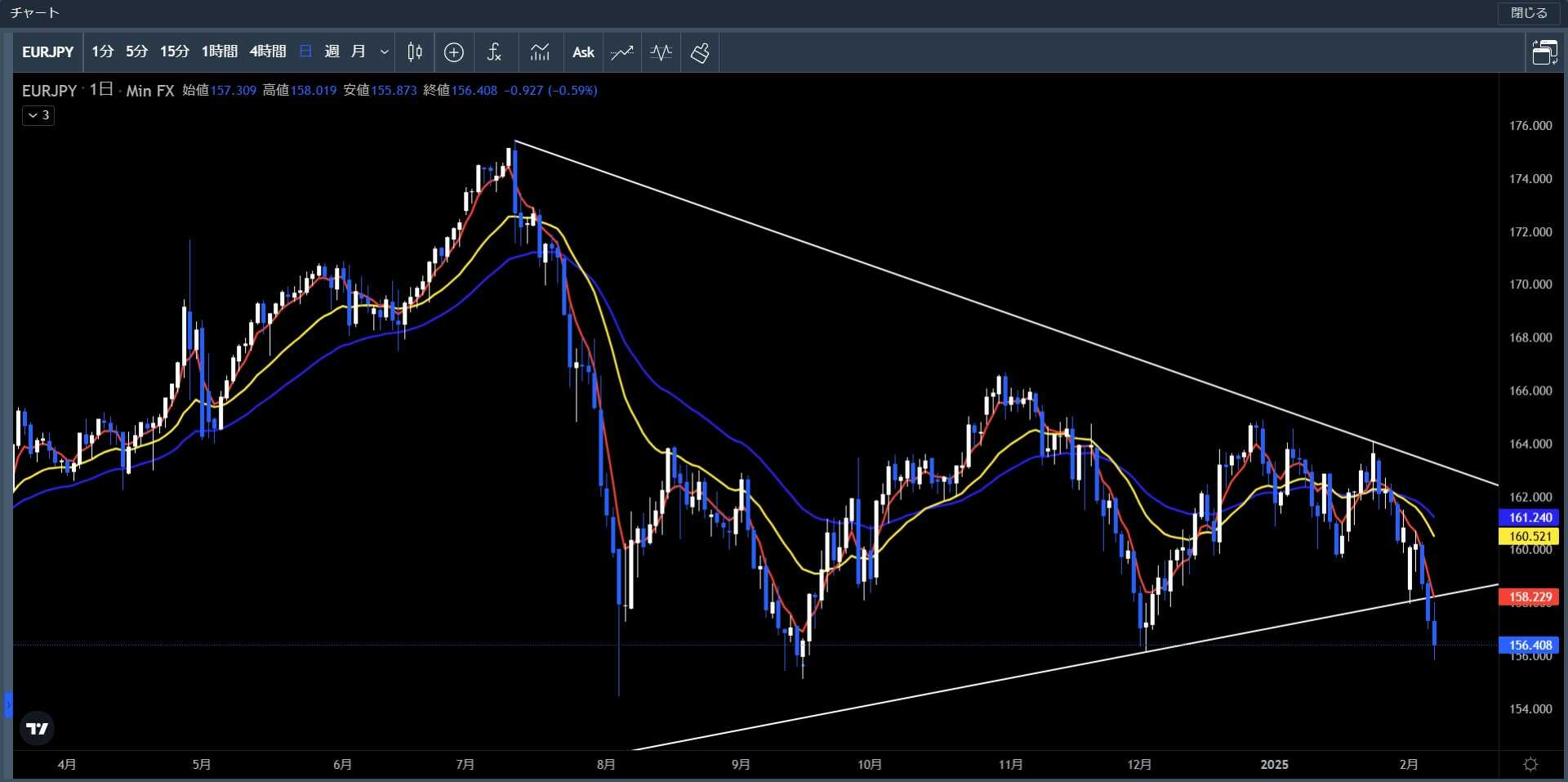
Task: Select the 15分 timeframe
Action: coord(174,52)
